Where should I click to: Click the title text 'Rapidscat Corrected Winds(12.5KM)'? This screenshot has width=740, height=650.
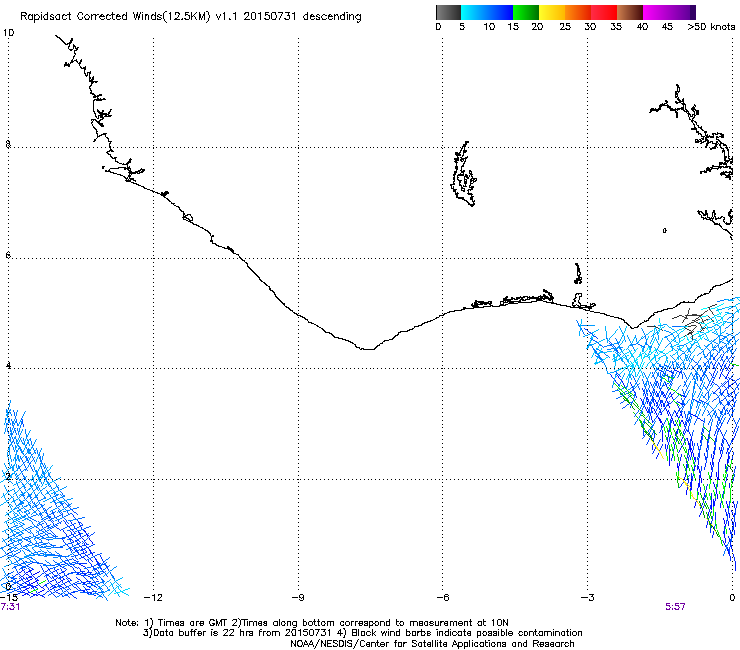tap(115, 17)
